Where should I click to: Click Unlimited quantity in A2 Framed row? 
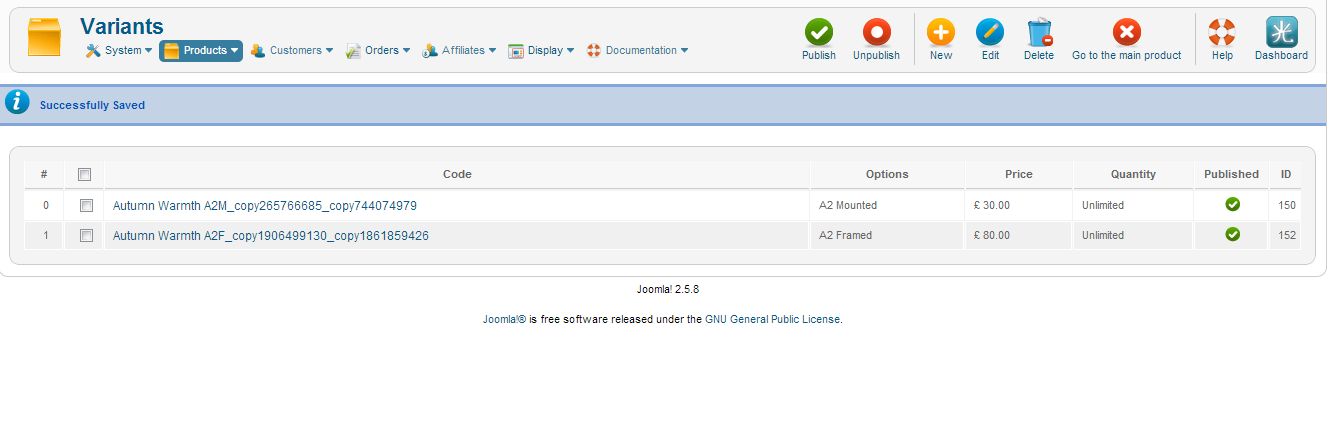pyautogui.click(x=1103, y=235)
